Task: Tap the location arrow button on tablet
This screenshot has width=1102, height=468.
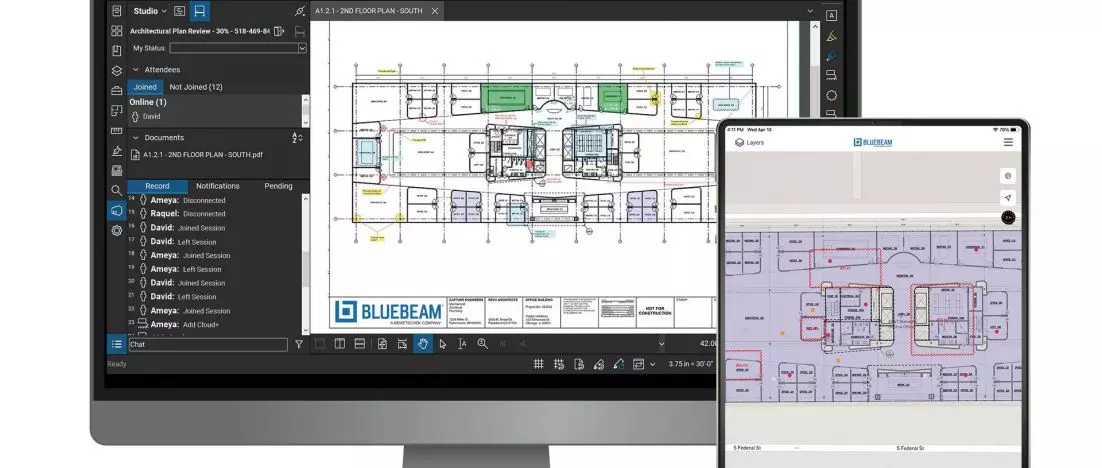Action: 1008,197
